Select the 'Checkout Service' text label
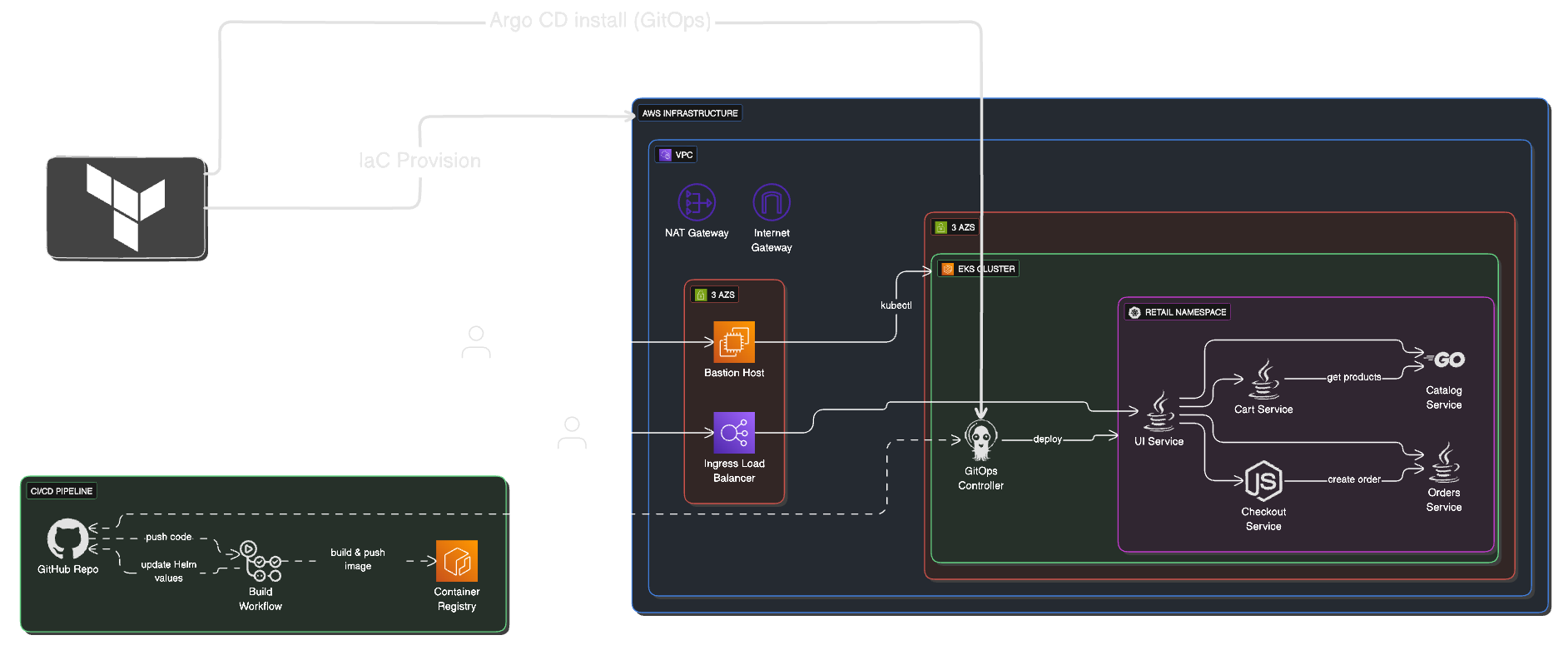 [x=1263, y=519]
